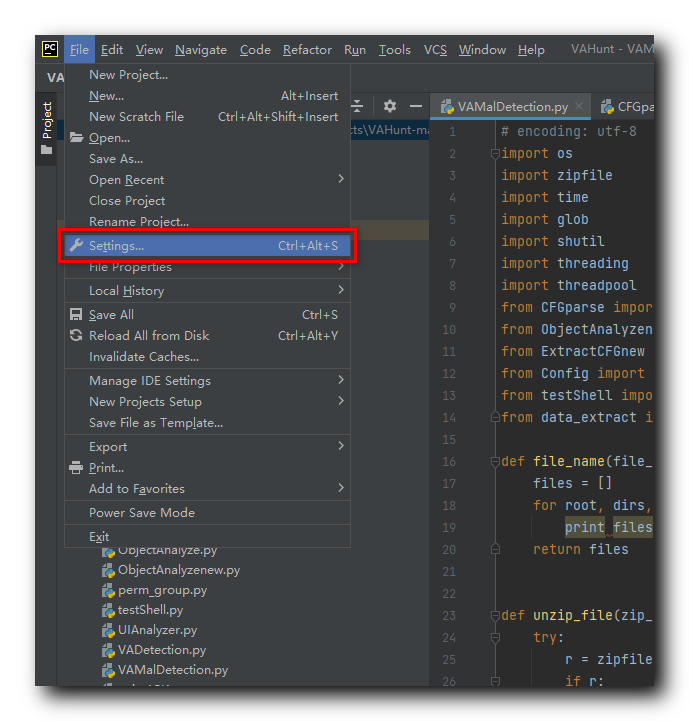Click the 'print files' highlighted statement
This screenshot has width=689, height=721.
608,527
